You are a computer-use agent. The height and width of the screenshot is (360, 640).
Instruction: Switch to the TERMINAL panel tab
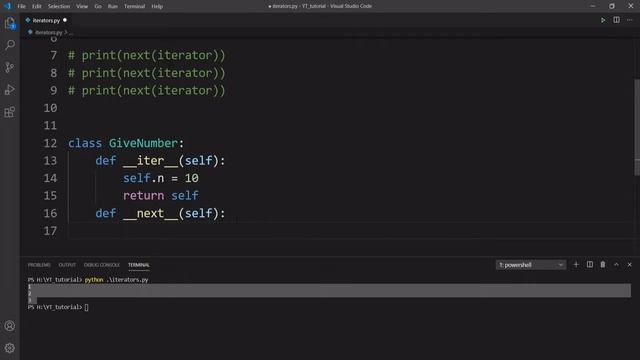click(x=139, y=265)
